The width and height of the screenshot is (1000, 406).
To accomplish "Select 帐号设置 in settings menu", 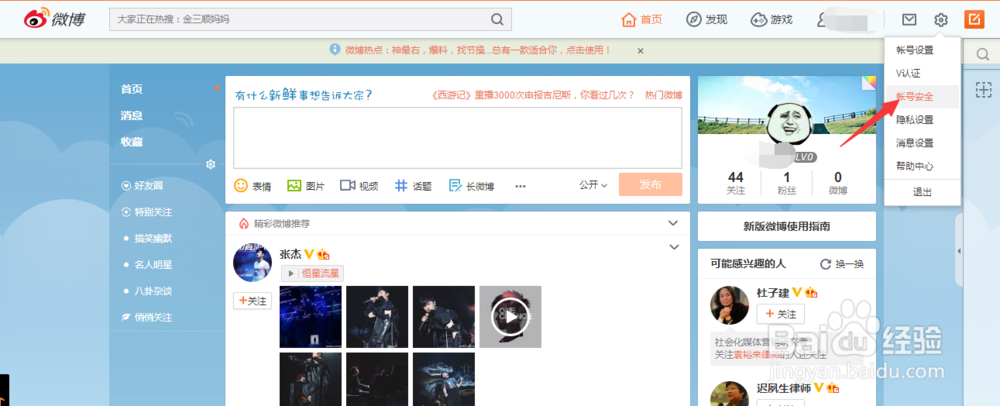I will 915,50.
